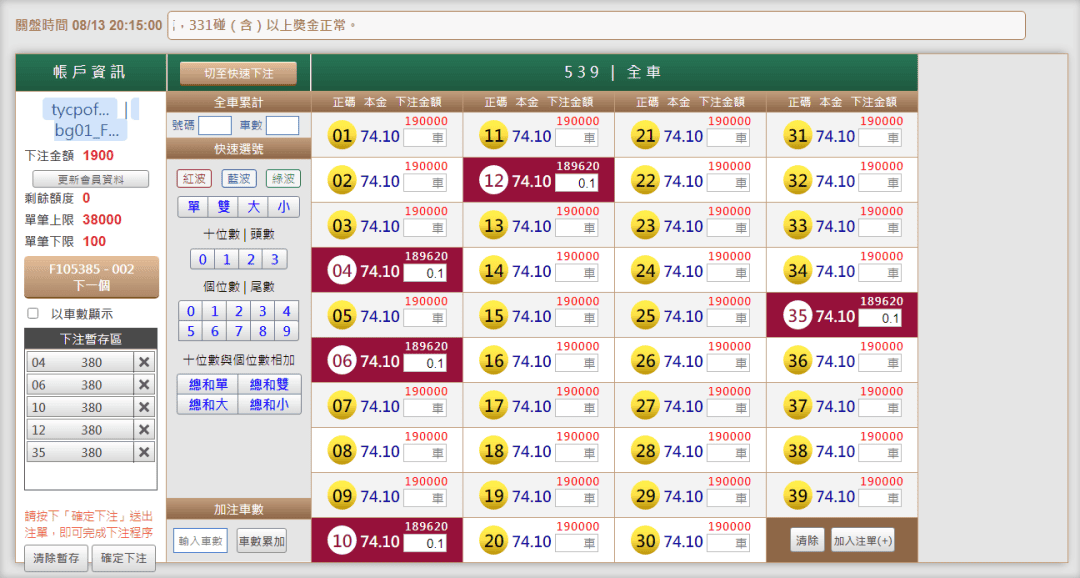Remove entry 12 from the bet staging list
1080x578 pixels.
click(144, 430)
